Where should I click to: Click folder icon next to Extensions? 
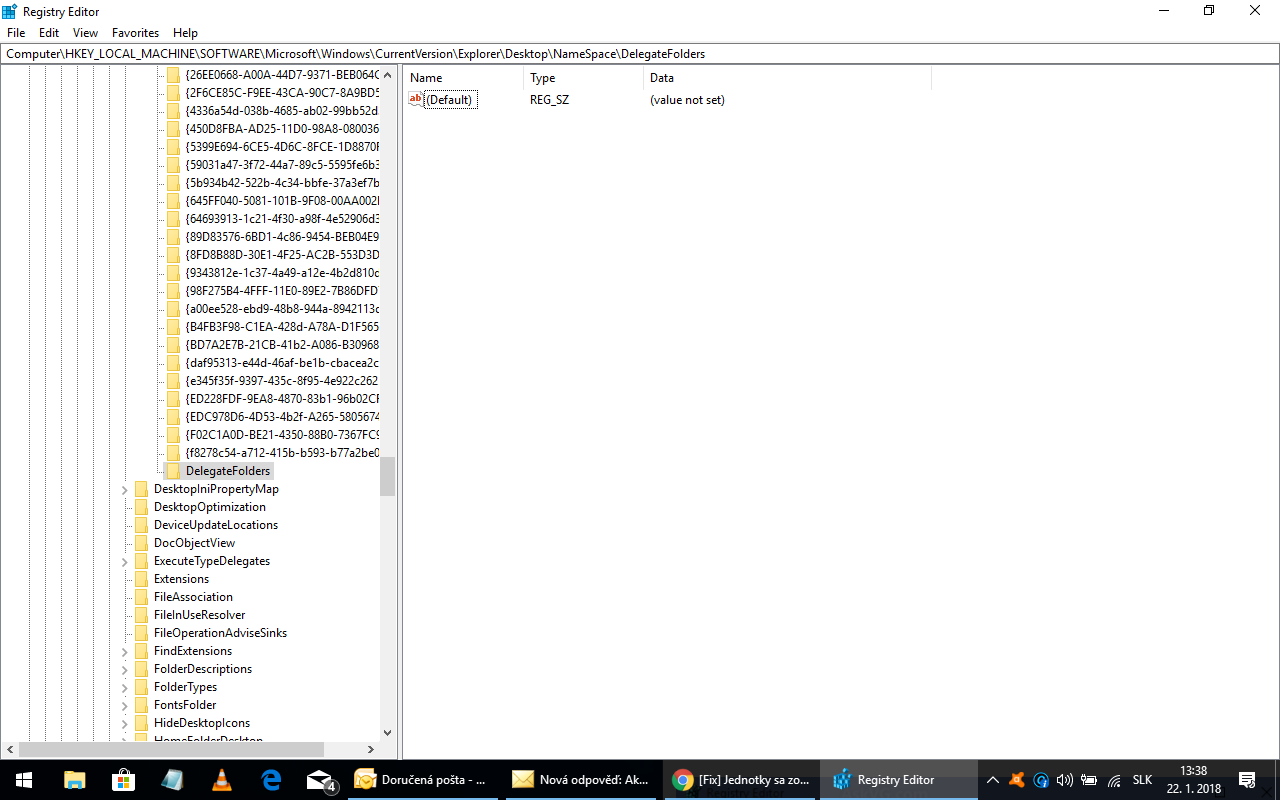click(142, 579)
